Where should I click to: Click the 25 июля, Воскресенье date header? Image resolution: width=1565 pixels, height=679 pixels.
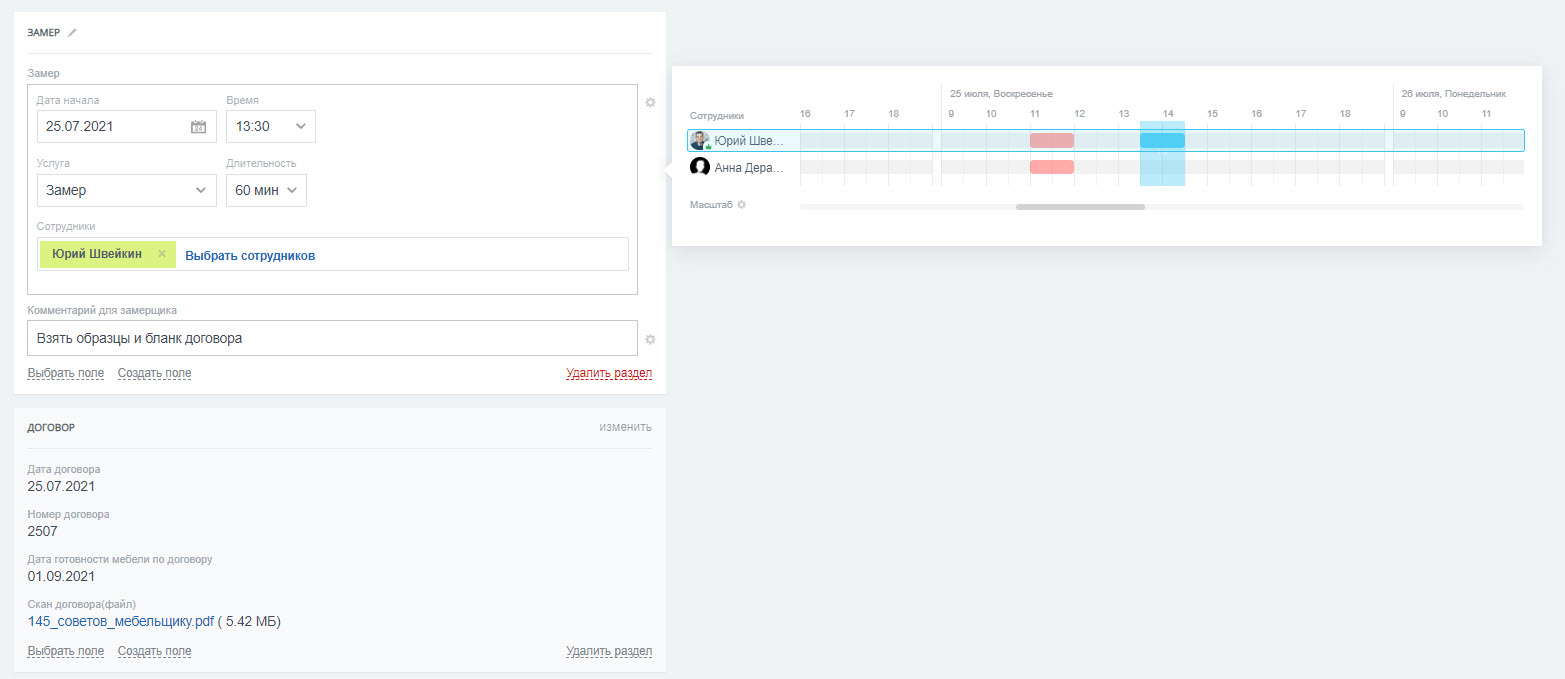point(1001,93)
